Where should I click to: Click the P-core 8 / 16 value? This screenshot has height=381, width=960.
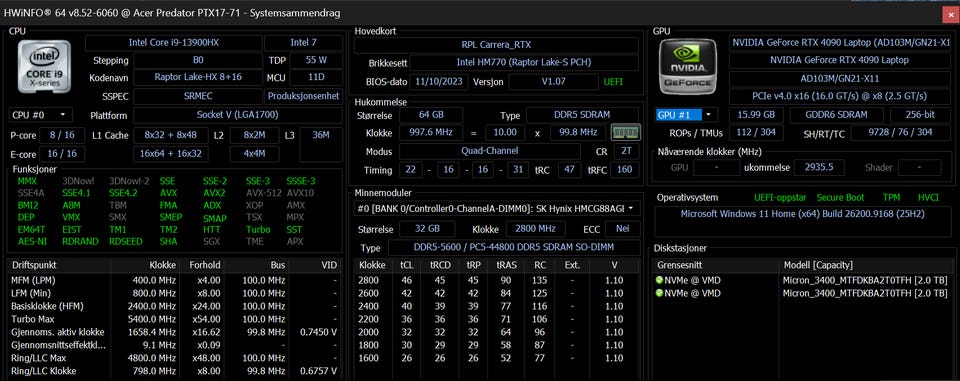coord(62,135)
